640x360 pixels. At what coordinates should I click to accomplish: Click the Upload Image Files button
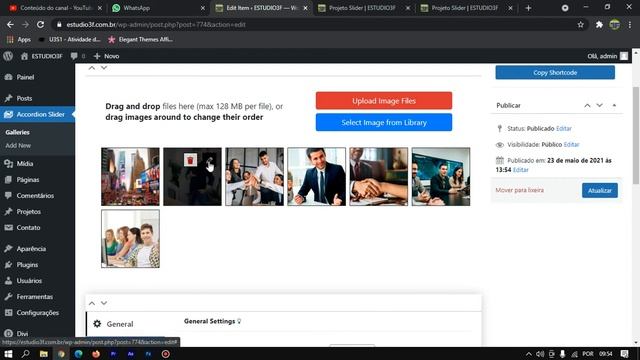pyautogui.click(x=384, y=101)
